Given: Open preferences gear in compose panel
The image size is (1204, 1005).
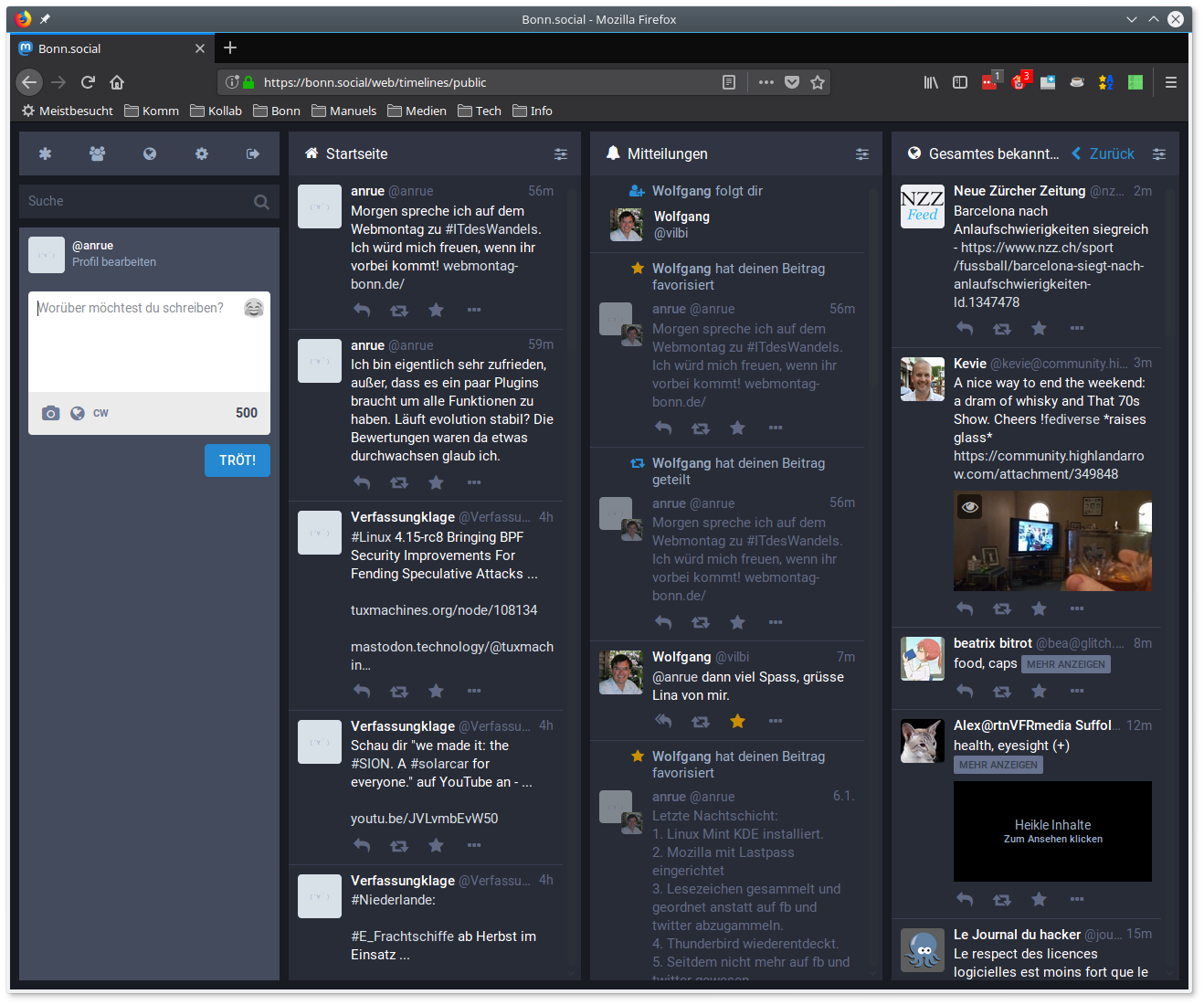Looking at the screenshot, I should click(x=202, y=153).
